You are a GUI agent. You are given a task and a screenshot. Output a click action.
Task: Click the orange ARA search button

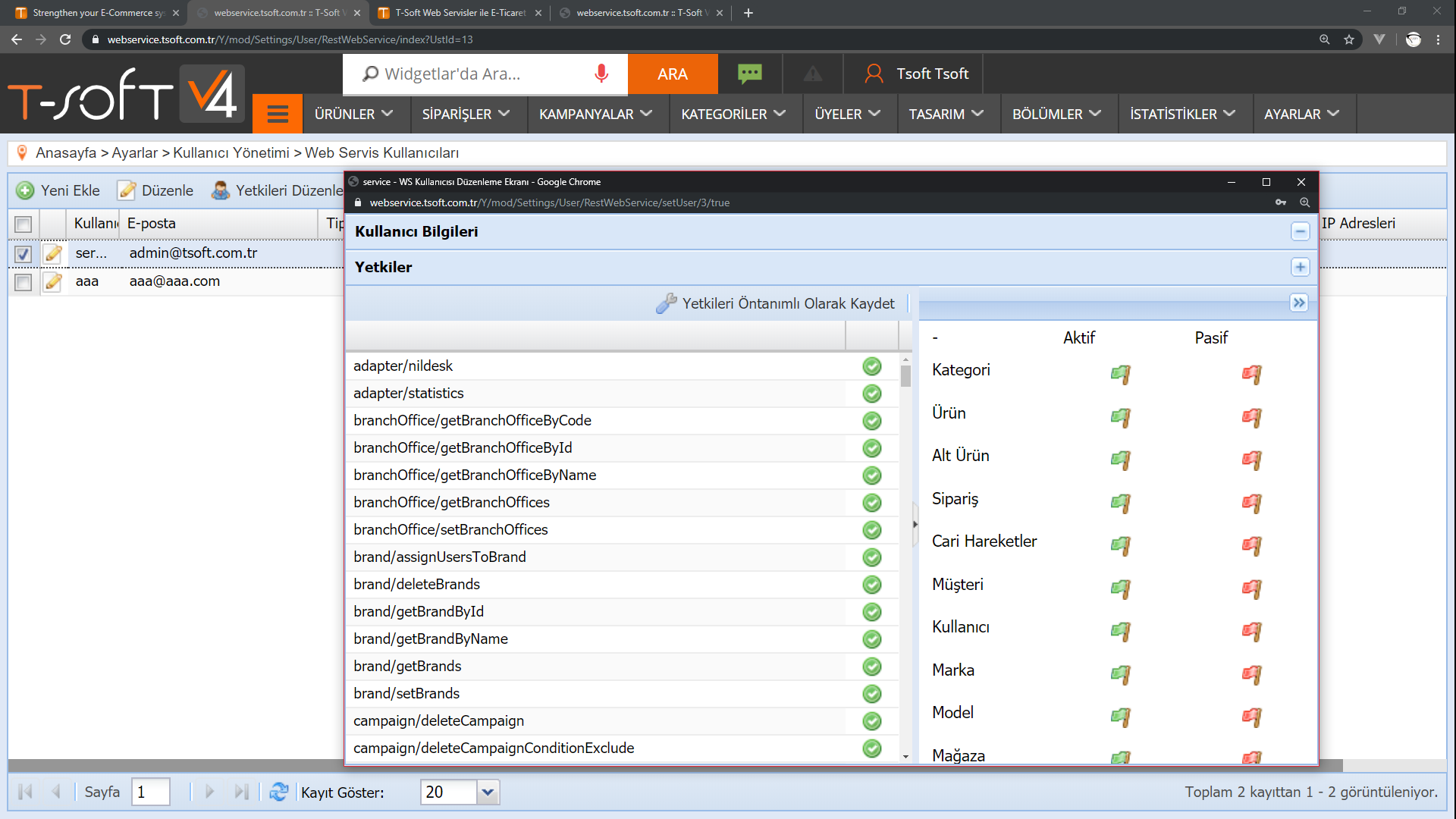pyautogui.click(x=673, y=74)
